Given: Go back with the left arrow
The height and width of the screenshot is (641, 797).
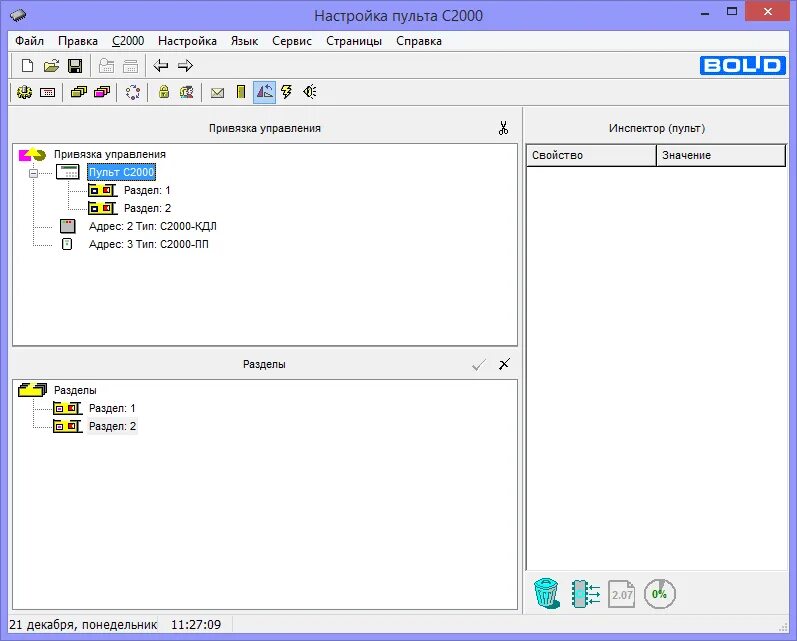Looking at the screenshot, I should [161, 66].
